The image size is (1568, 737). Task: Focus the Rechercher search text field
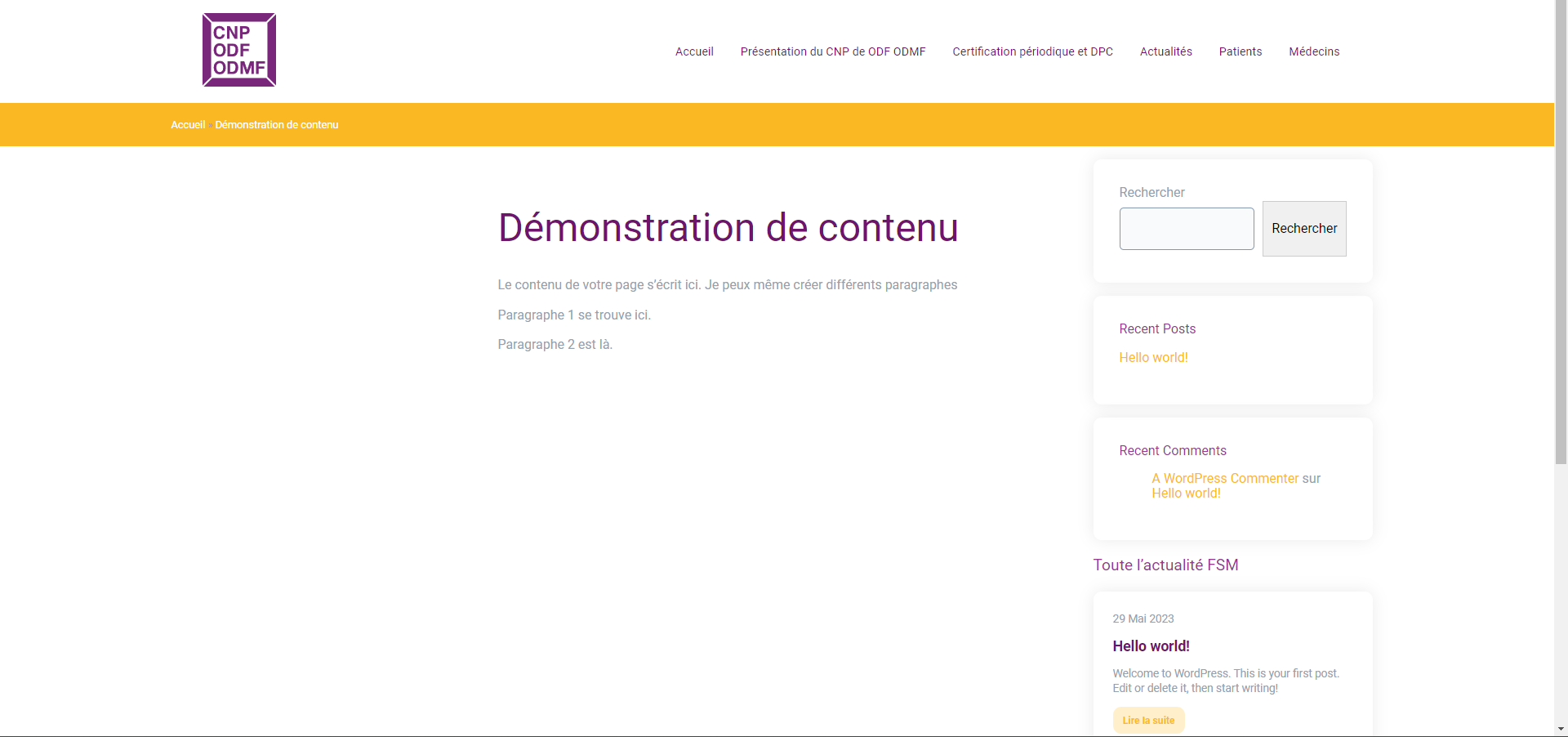tap(1186, 229)
